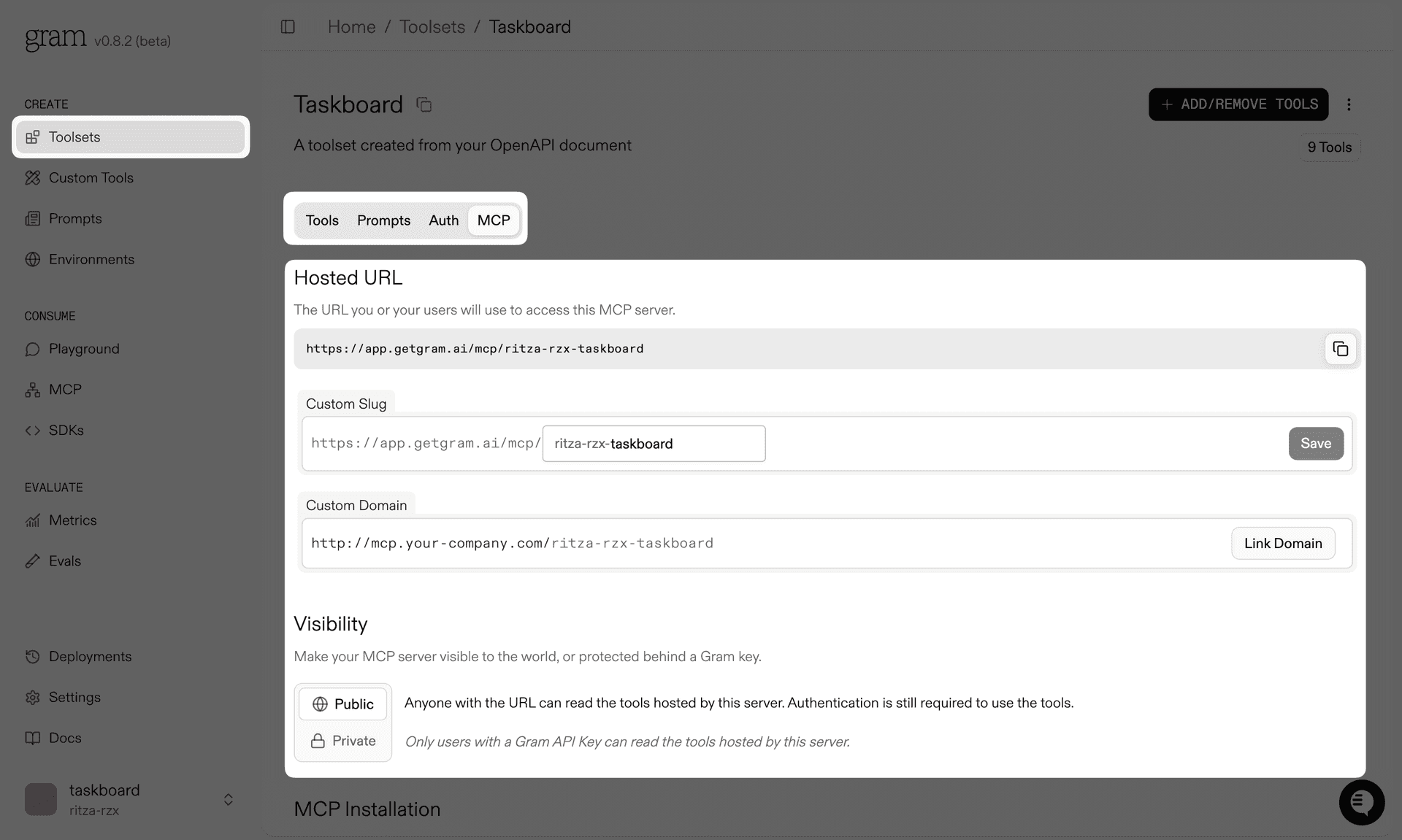Switch visibility to Private

click(x=342, y=740)
